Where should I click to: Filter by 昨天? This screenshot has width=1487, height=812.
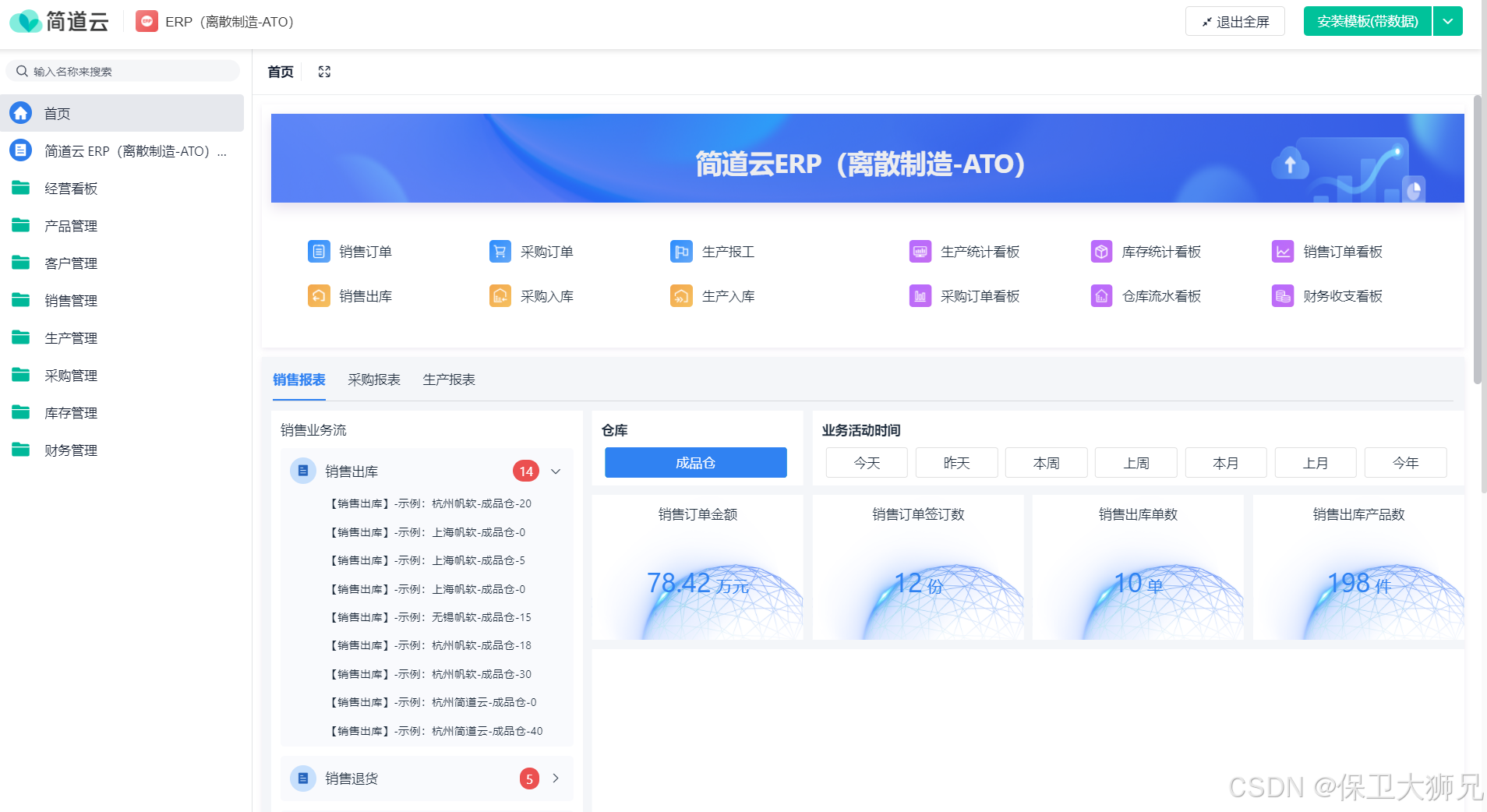pyautogui.click(x=957, y=462)
